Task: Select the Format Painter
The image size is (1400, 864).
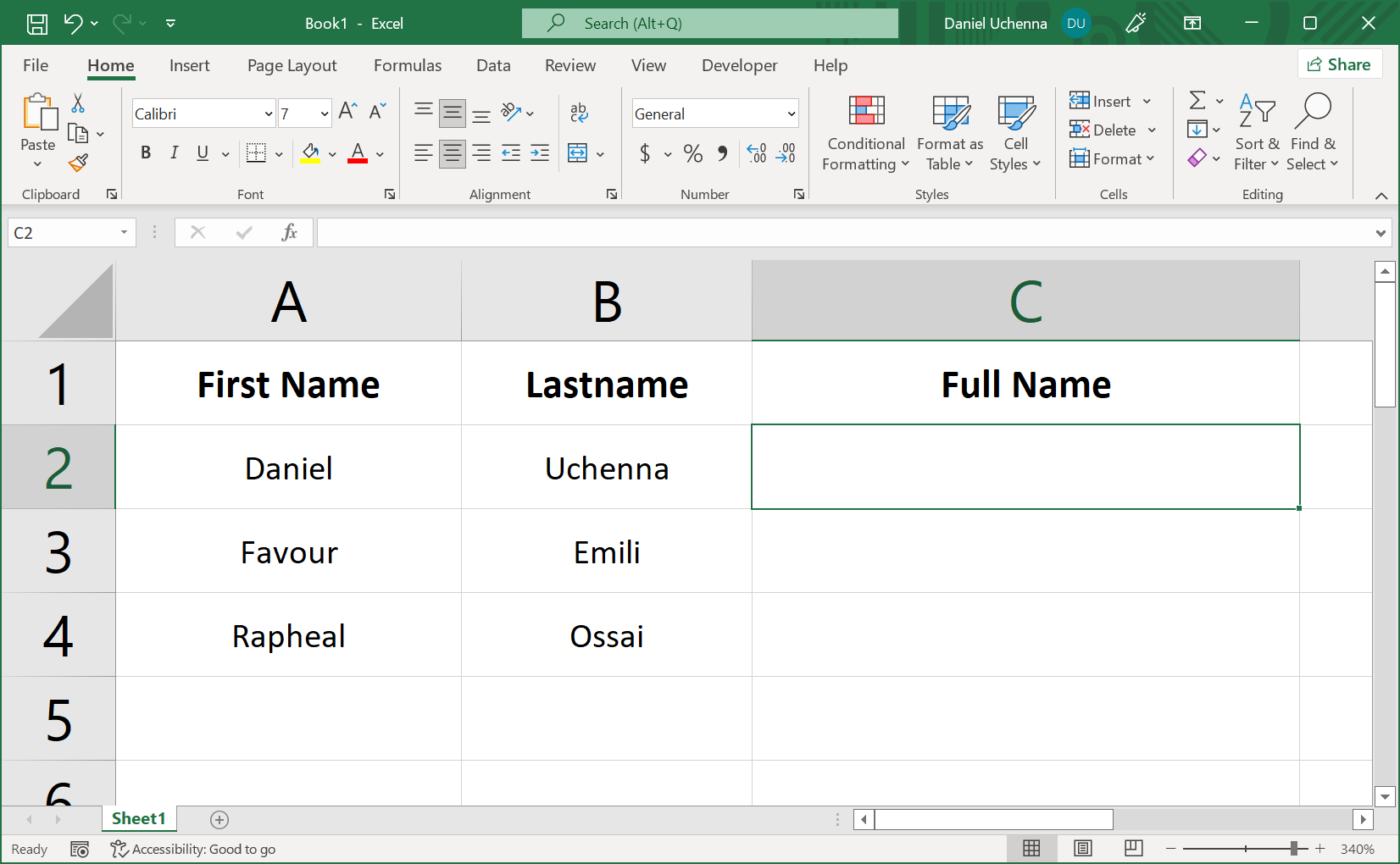Action: [79, 163]
